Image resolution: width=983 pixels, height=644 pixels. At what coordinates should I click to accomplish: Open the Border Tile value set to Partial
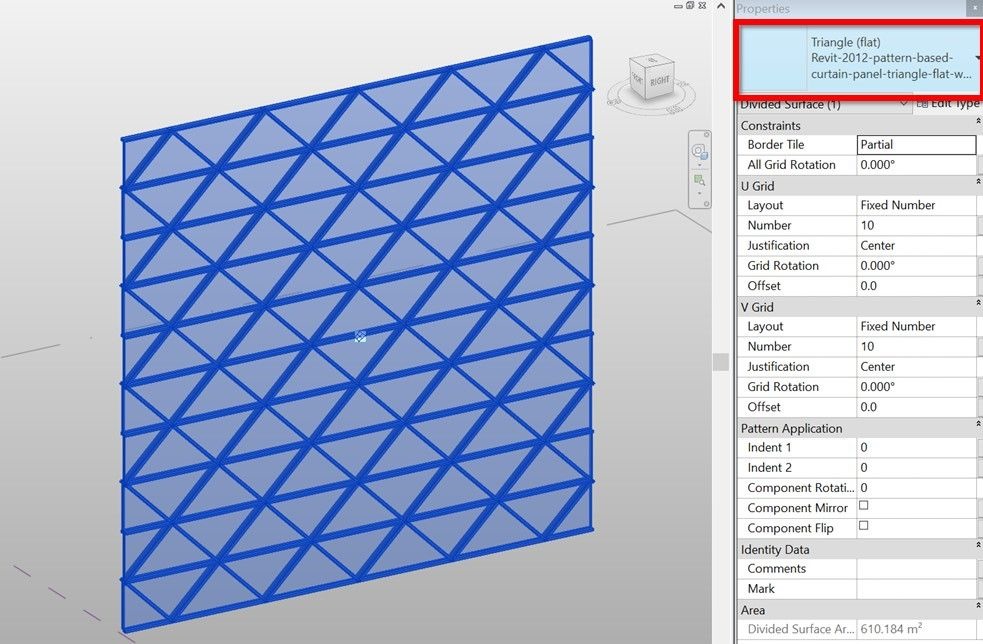(x=914, y=144)
